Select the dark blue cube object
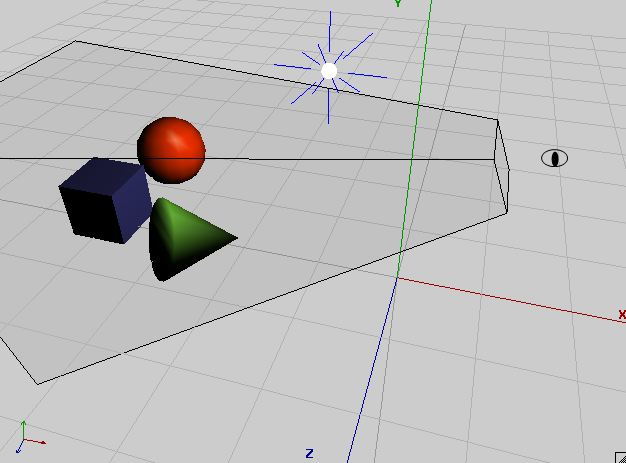The image size is (626, 463). click(105, 200)
